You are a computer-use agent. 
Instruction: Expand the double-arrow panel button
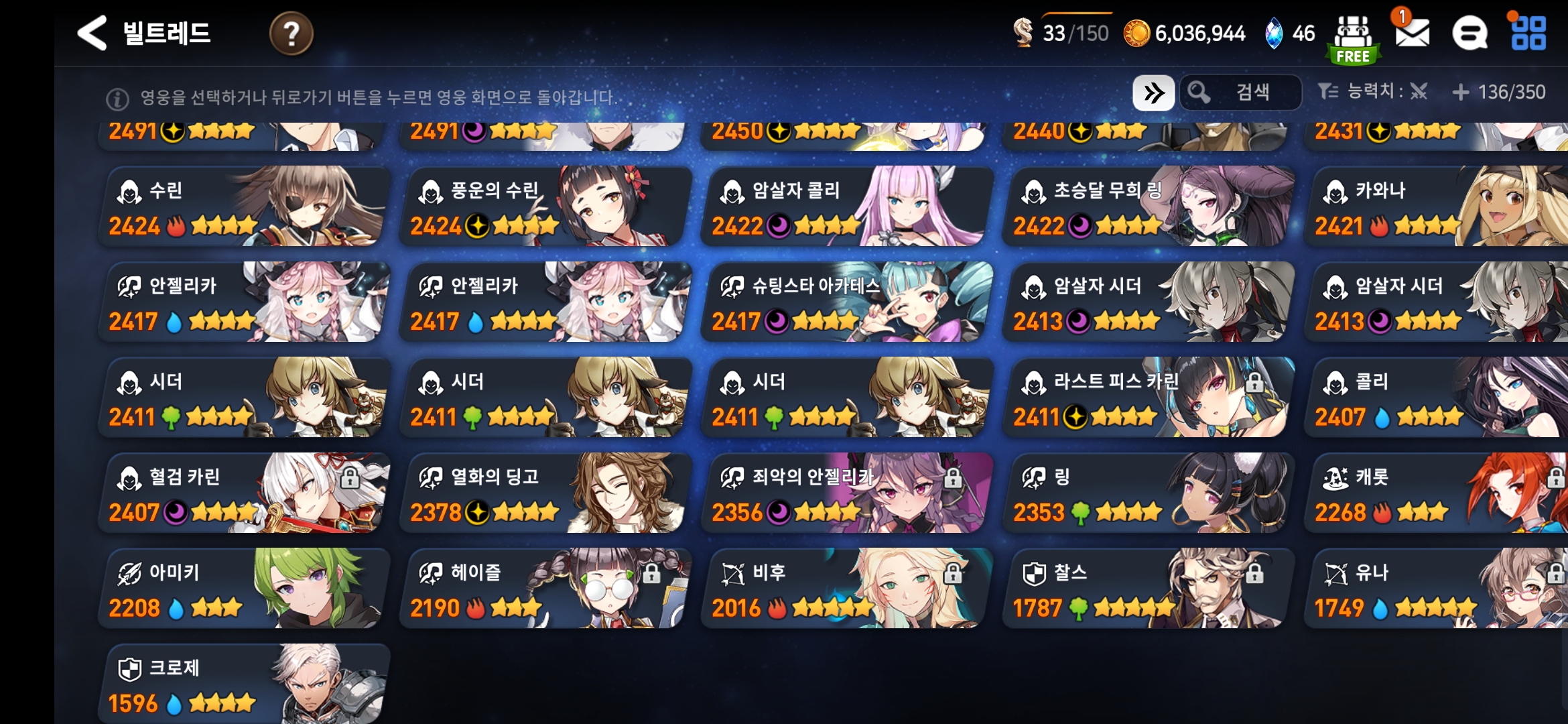[x=1153, y=93]
